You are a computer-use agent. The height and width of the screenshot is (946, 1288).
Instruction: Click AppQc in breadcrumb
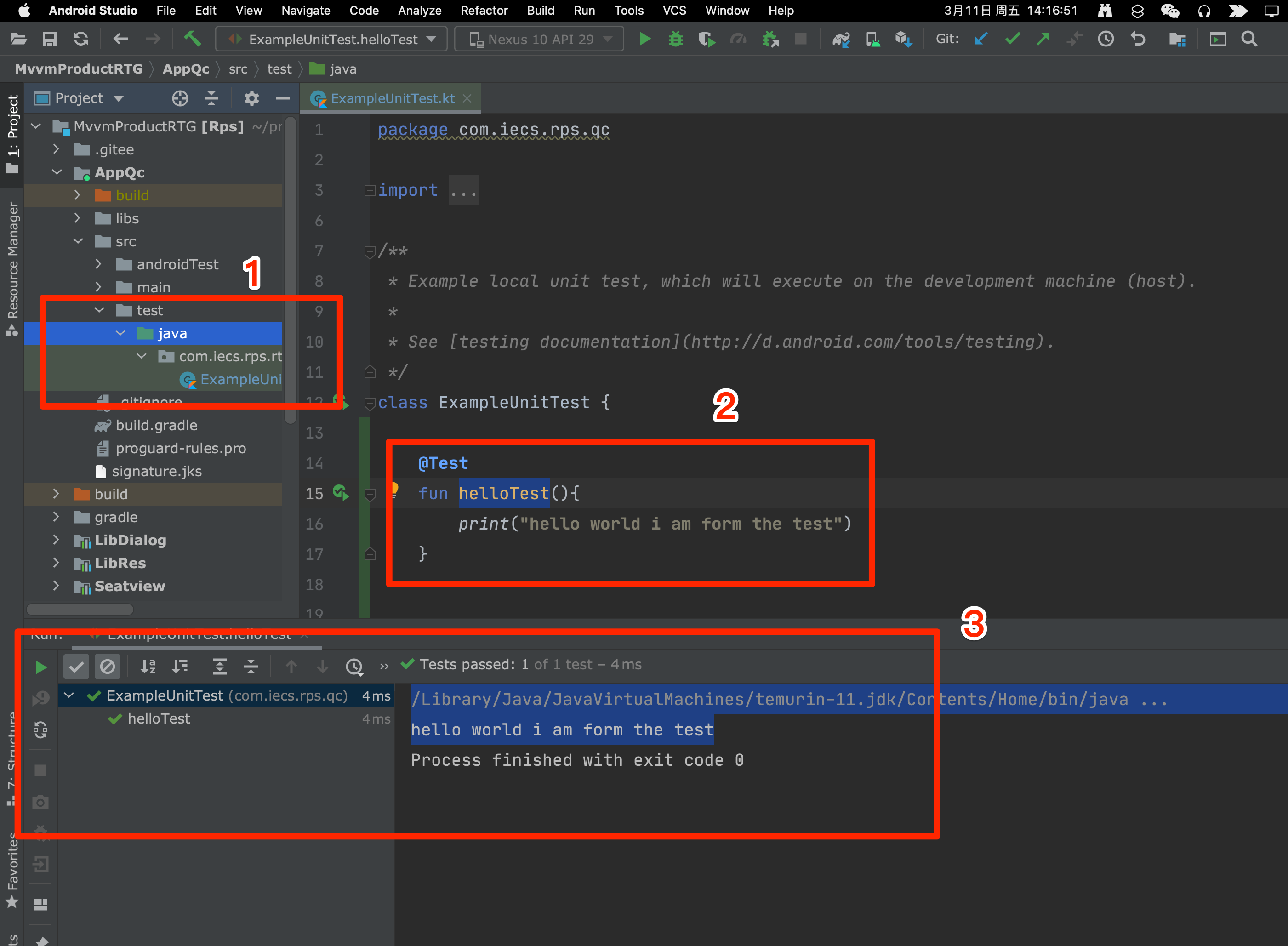tap(186, 69)
